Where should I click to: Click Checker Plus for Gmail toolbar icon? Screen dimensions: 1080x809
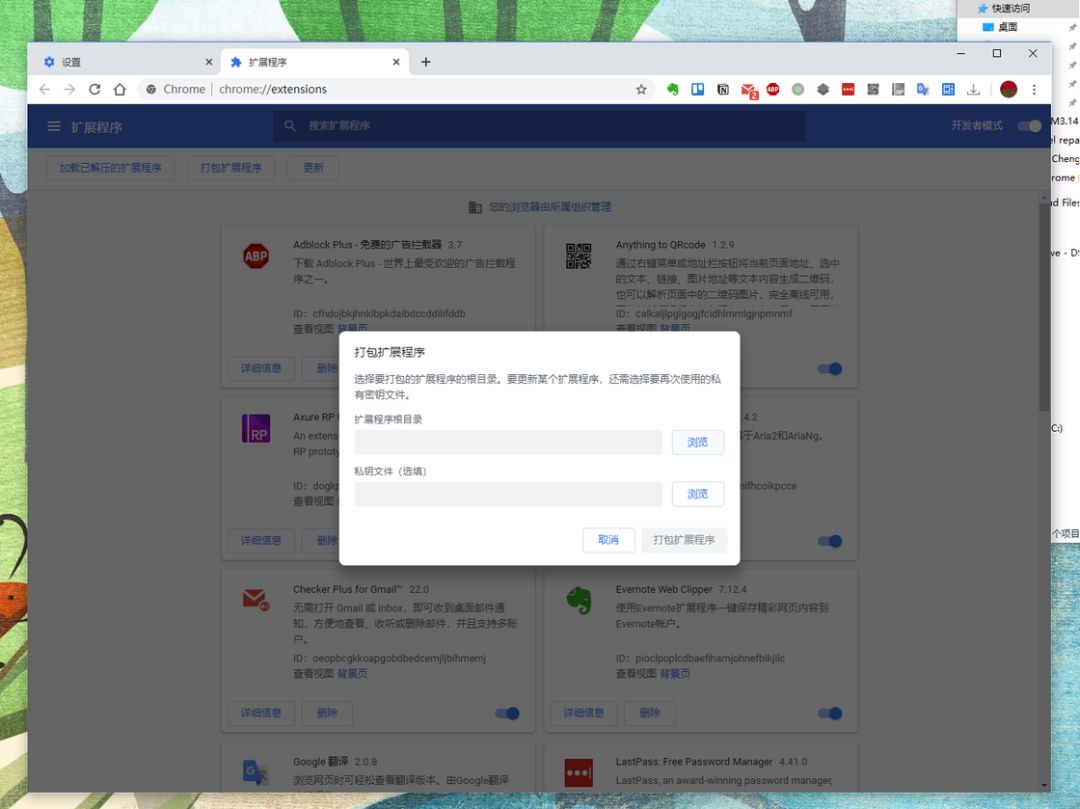[748, 90]
